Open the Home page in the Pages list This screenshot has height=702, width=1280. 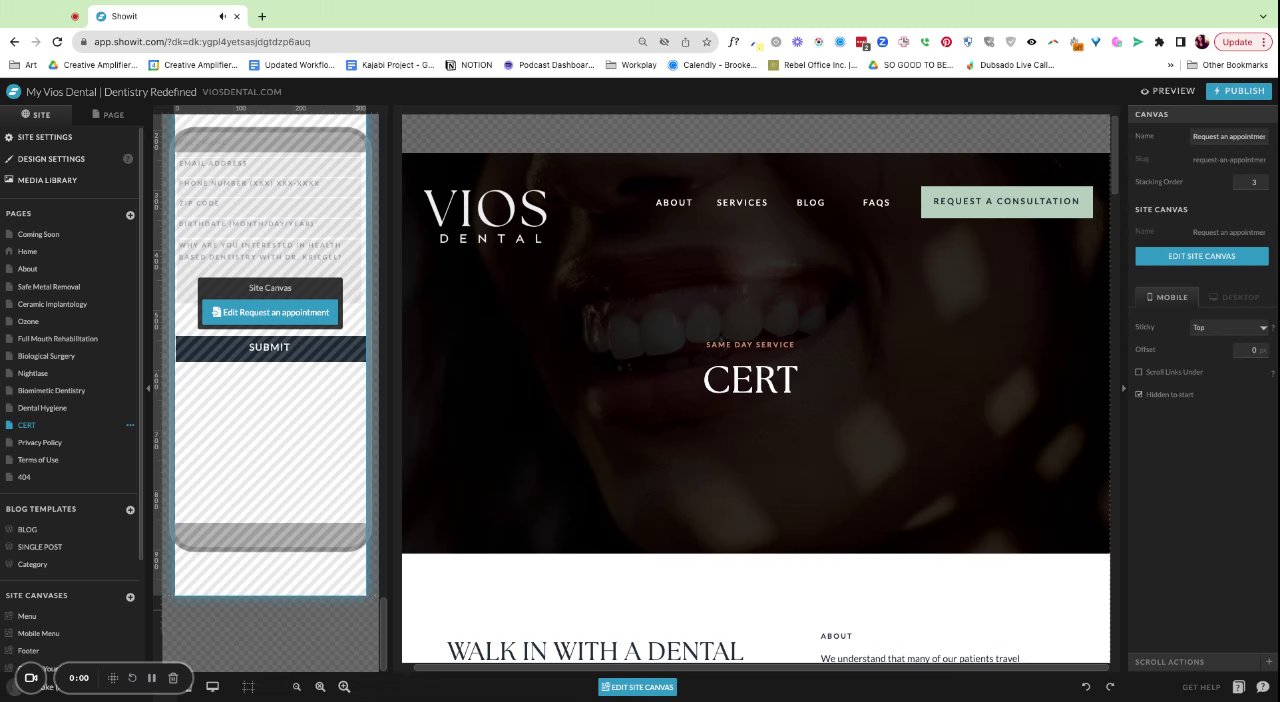(27, 252)
